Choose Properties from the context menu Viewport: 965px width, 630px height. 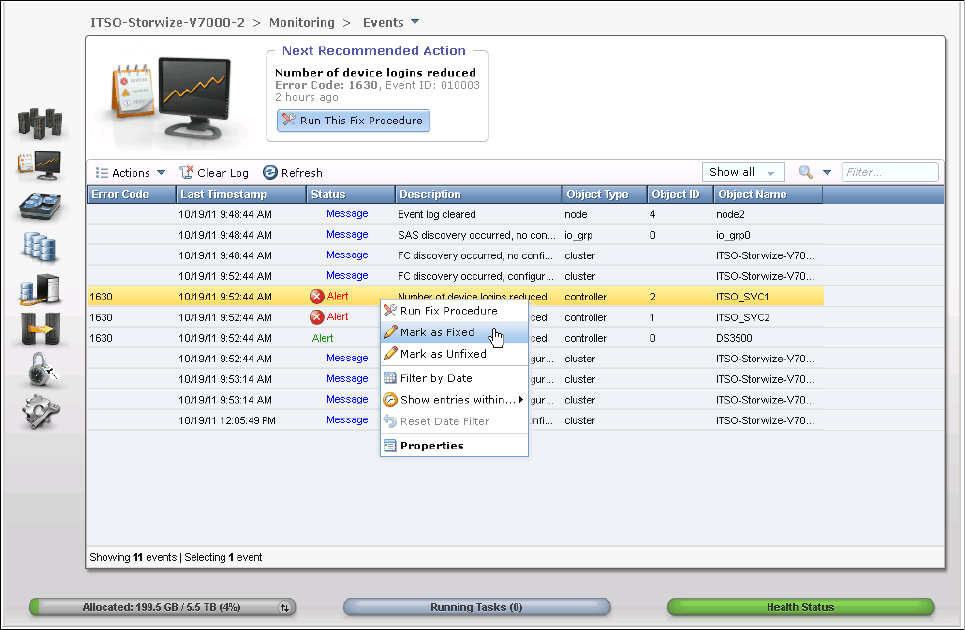pos(431,446)
